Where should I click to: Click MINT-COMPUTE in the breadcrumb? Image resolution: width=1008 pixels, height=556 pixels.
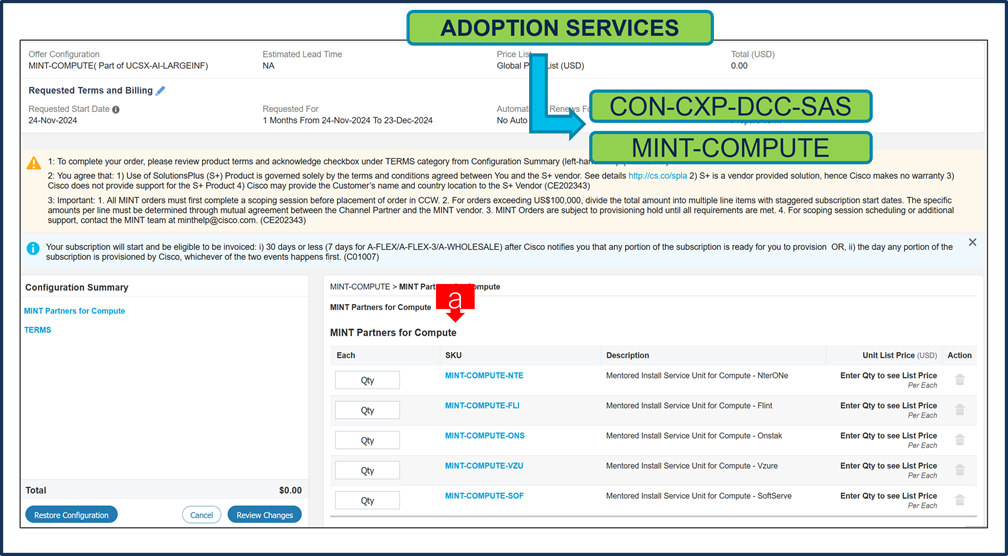[x=359, y=287]
